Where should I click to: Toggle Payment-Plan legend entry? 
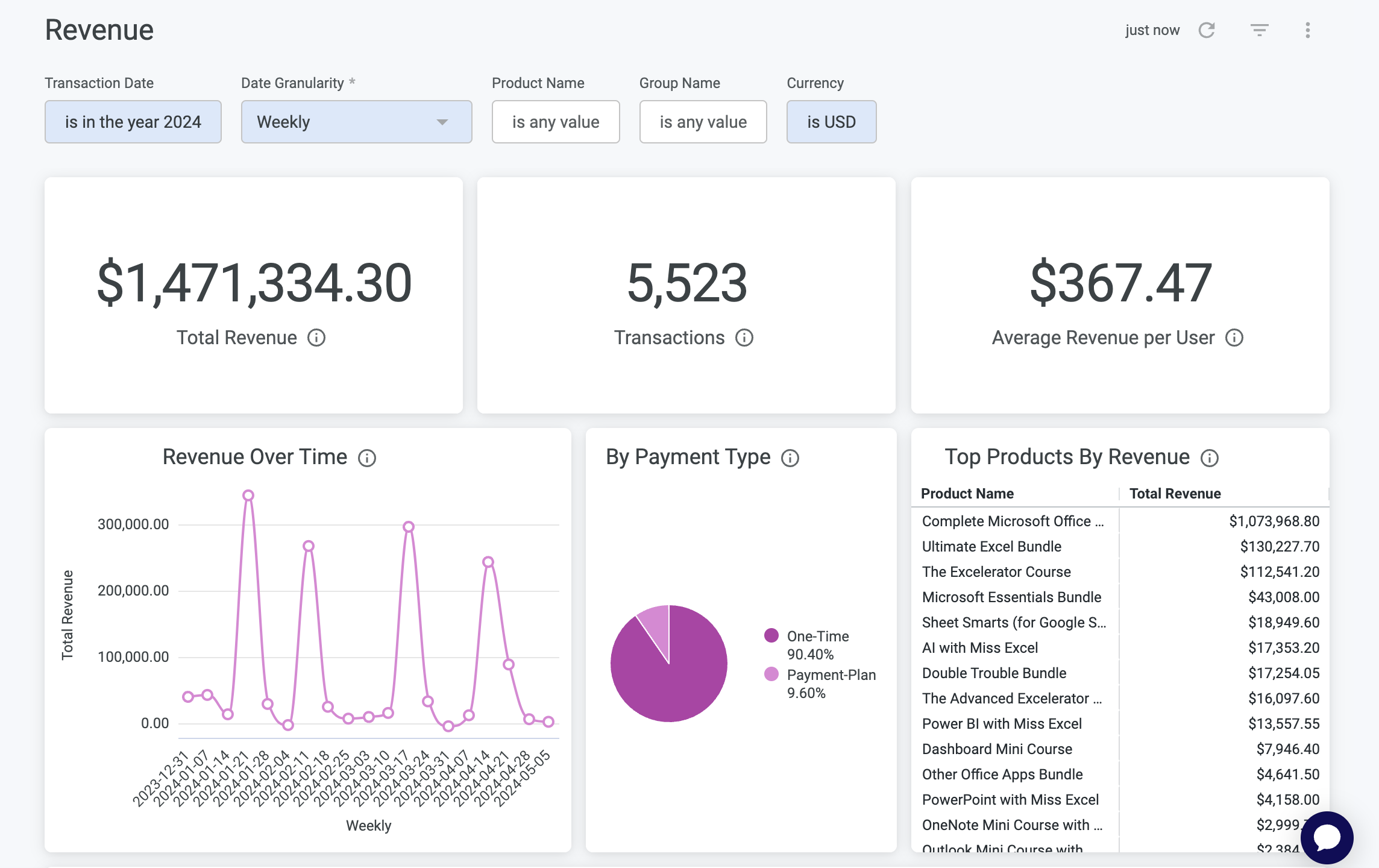(831, 675)
